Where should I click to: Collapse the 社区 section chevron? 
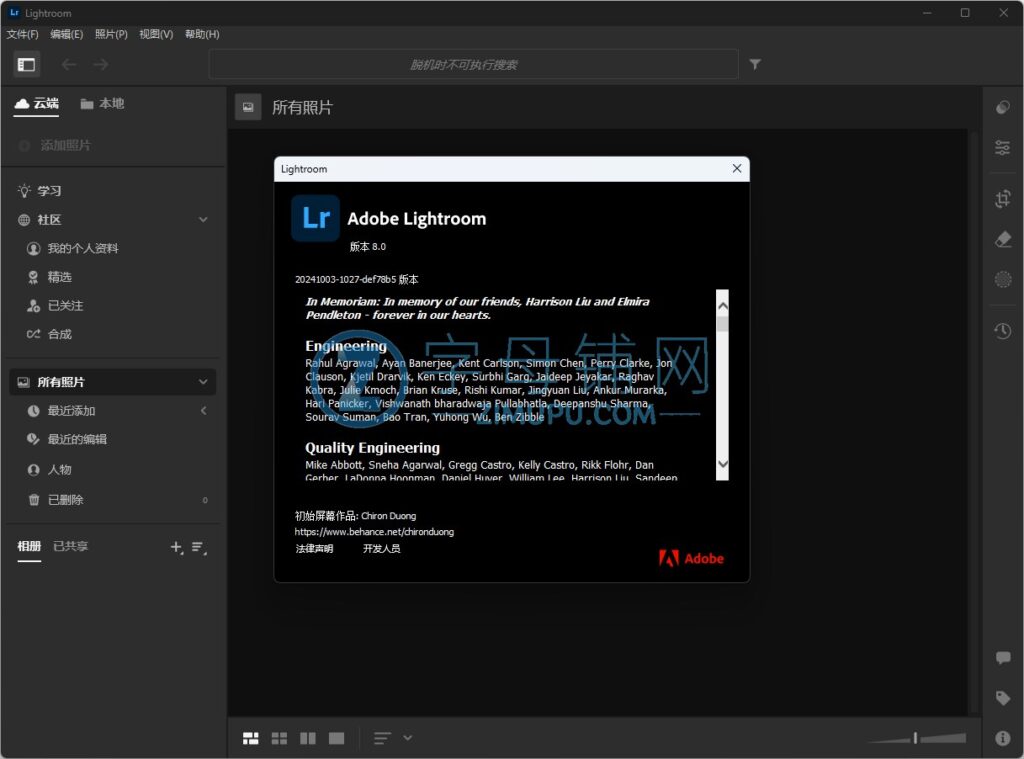pos(203,219)
